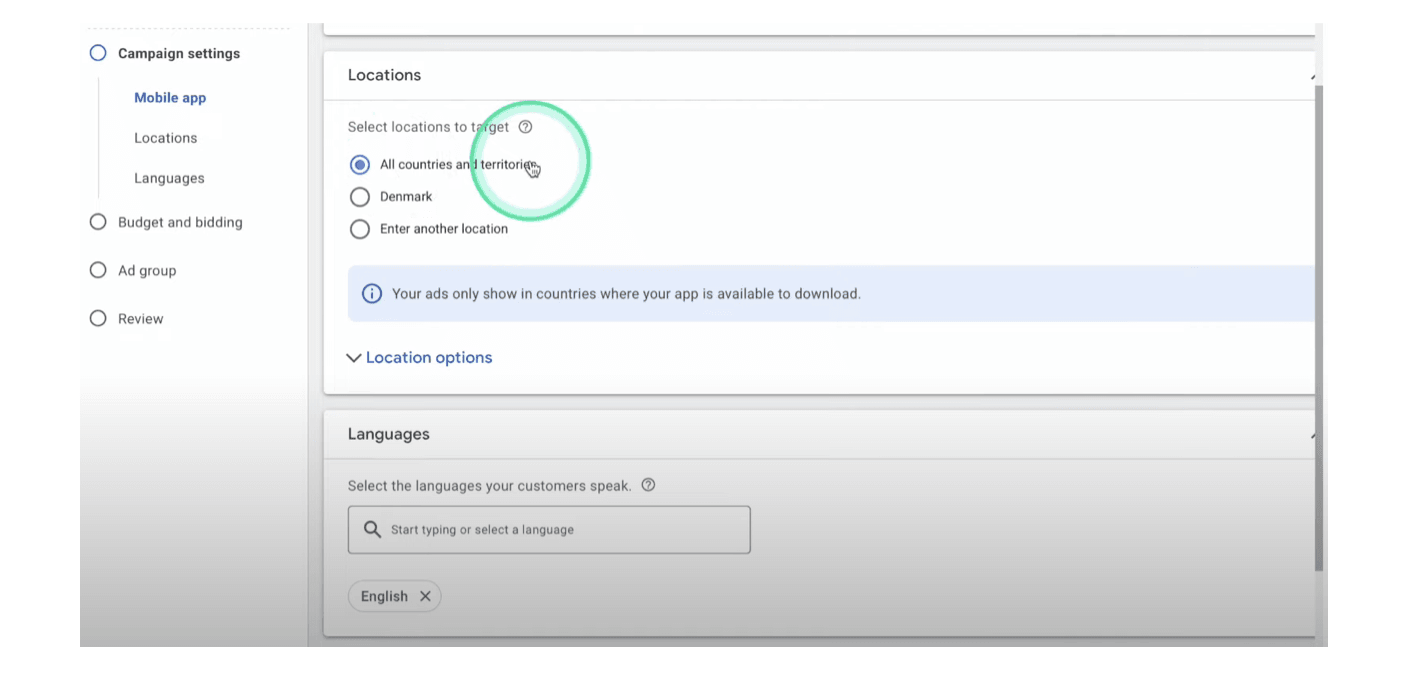Select the Denmark radio button
Image resolution: width=1402 pixels, height=676 pixels.
(x=360, y=197)
